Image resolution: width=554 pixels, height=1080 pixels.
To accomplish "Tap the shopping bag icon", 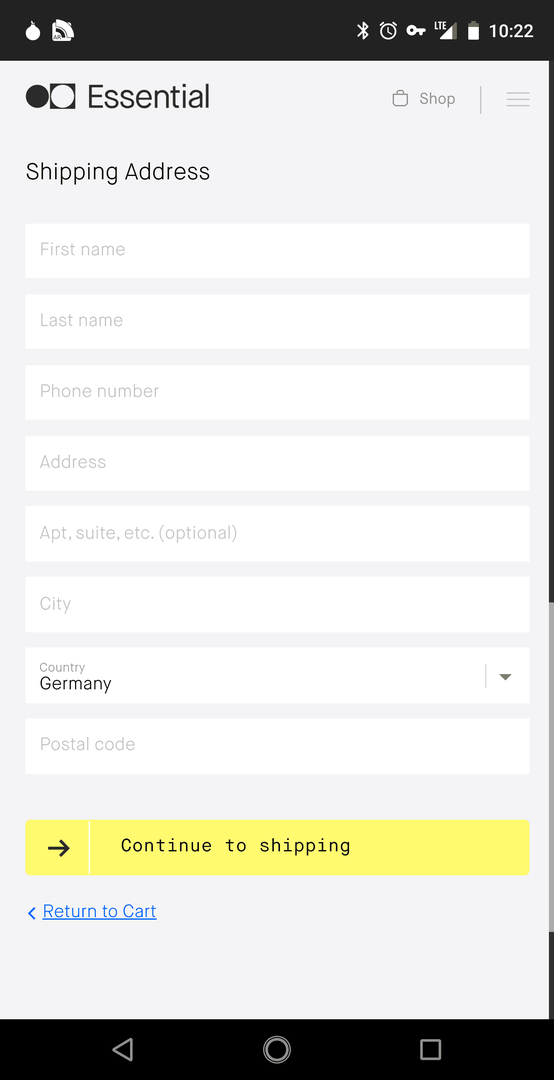I will 400,98.
